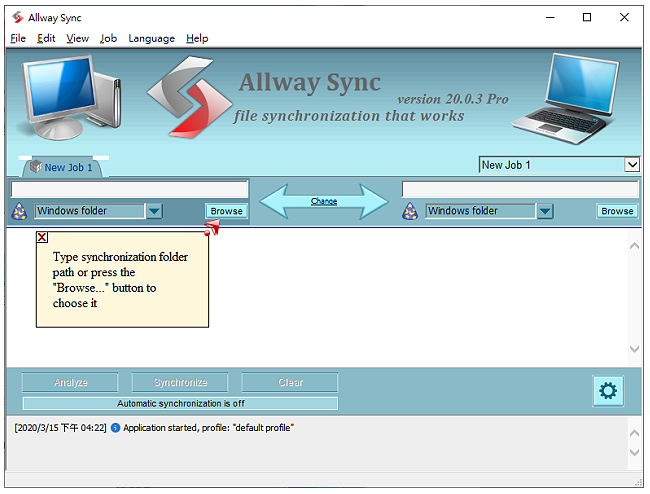Screen dimensions: 650x494
Task: Expand the right Windows folder dropdown arrow
Action: 545,211
